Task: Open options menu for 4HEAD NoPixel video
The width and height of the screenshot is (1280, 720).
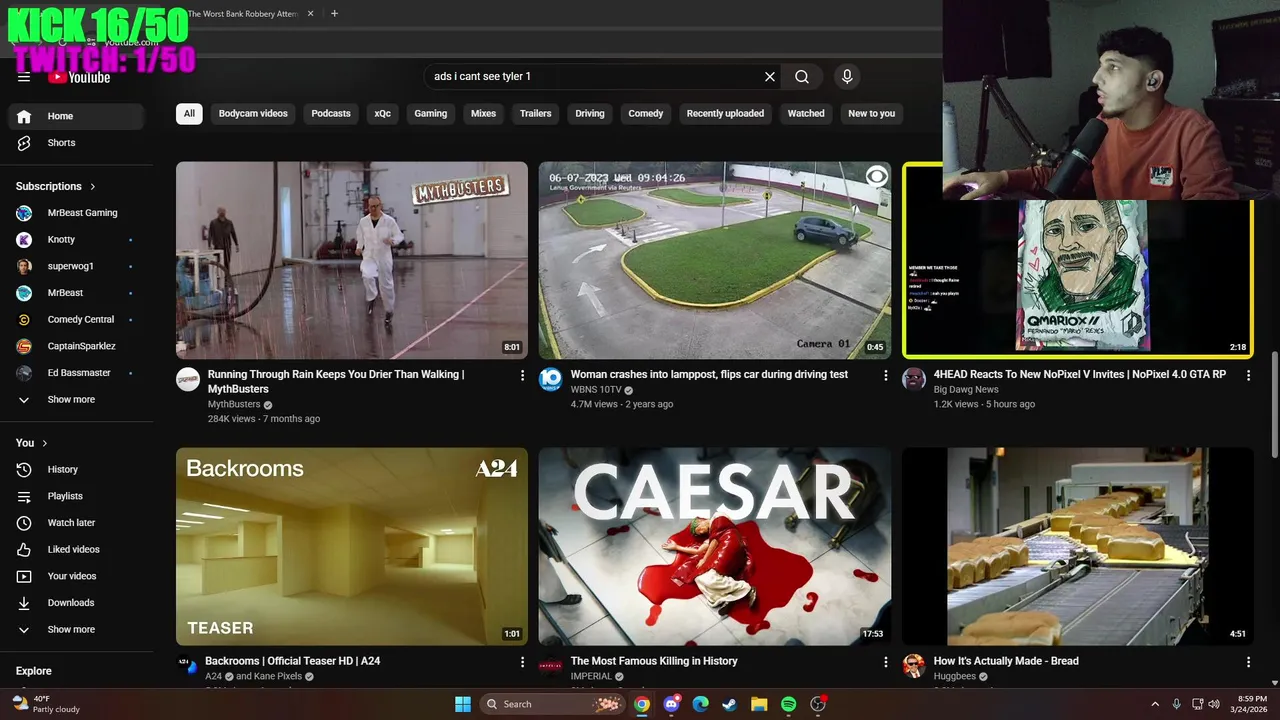Action: (x=1248, y=375)
